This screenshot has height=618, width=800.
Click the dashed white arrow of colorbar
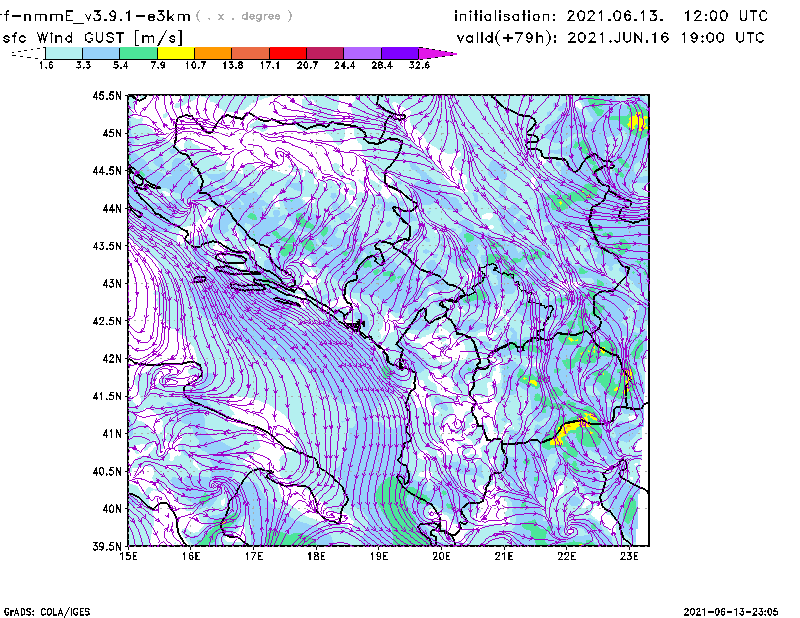tap(28, 53)
